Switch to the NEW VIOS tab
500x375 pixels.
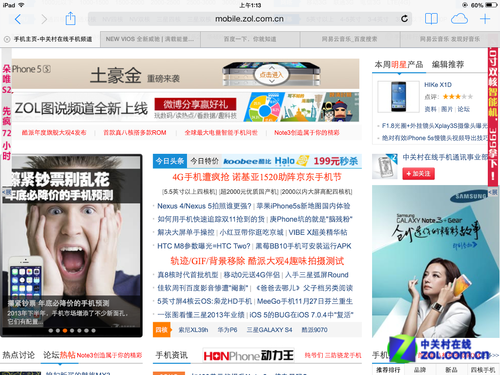pos(150,39)
